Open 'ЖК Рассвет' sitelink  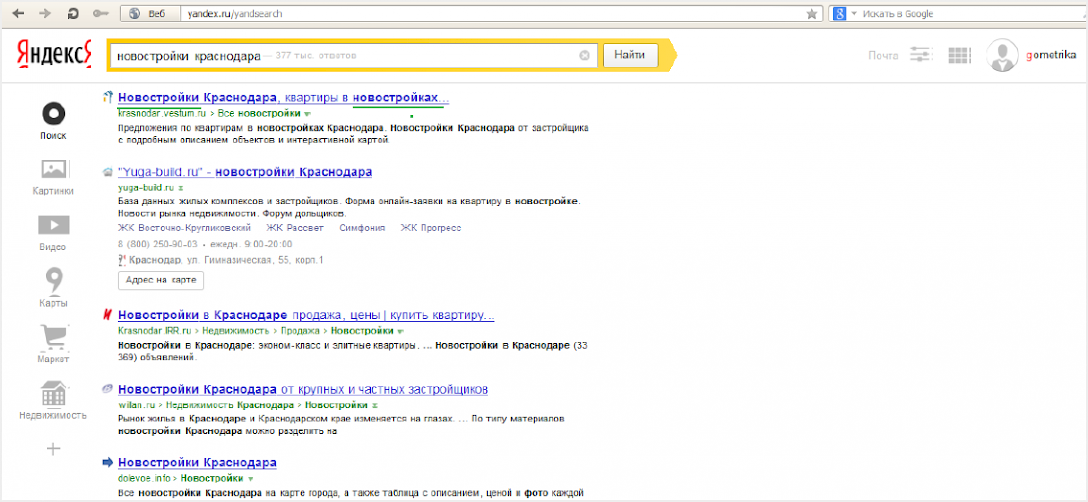click(x=296, y=228)
